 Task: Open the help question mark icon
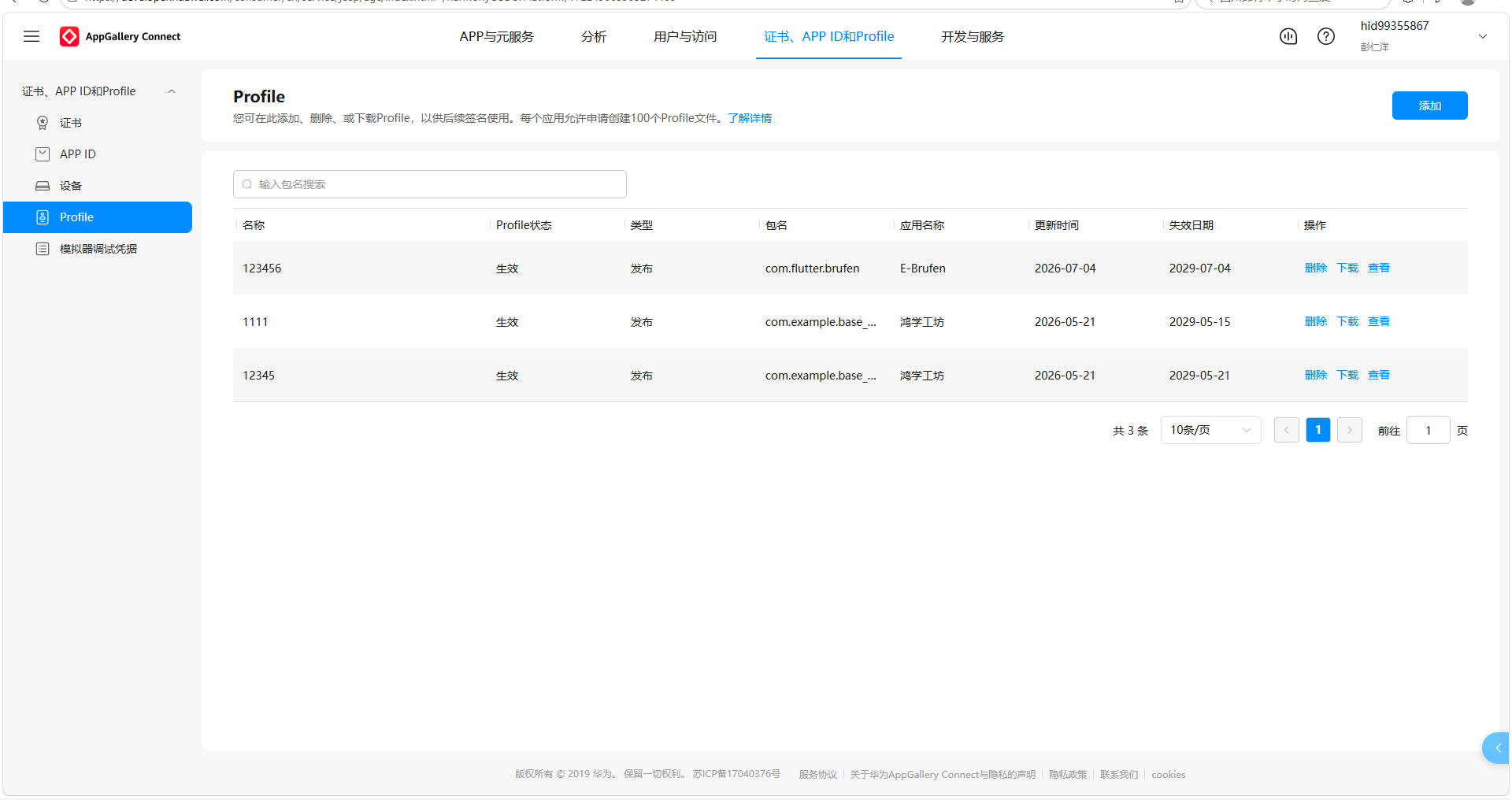[1326, 36]
